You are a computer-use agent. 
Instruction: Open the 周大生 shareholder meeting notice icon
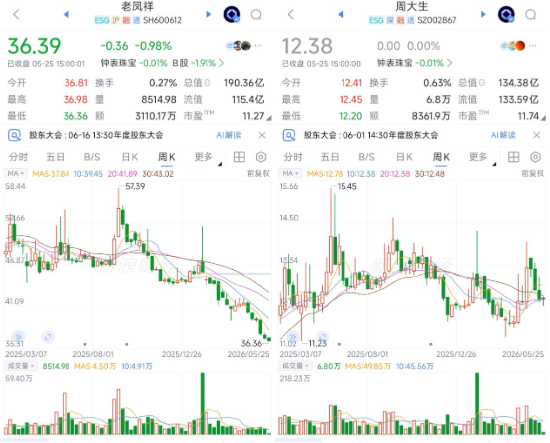coord(289,135)
